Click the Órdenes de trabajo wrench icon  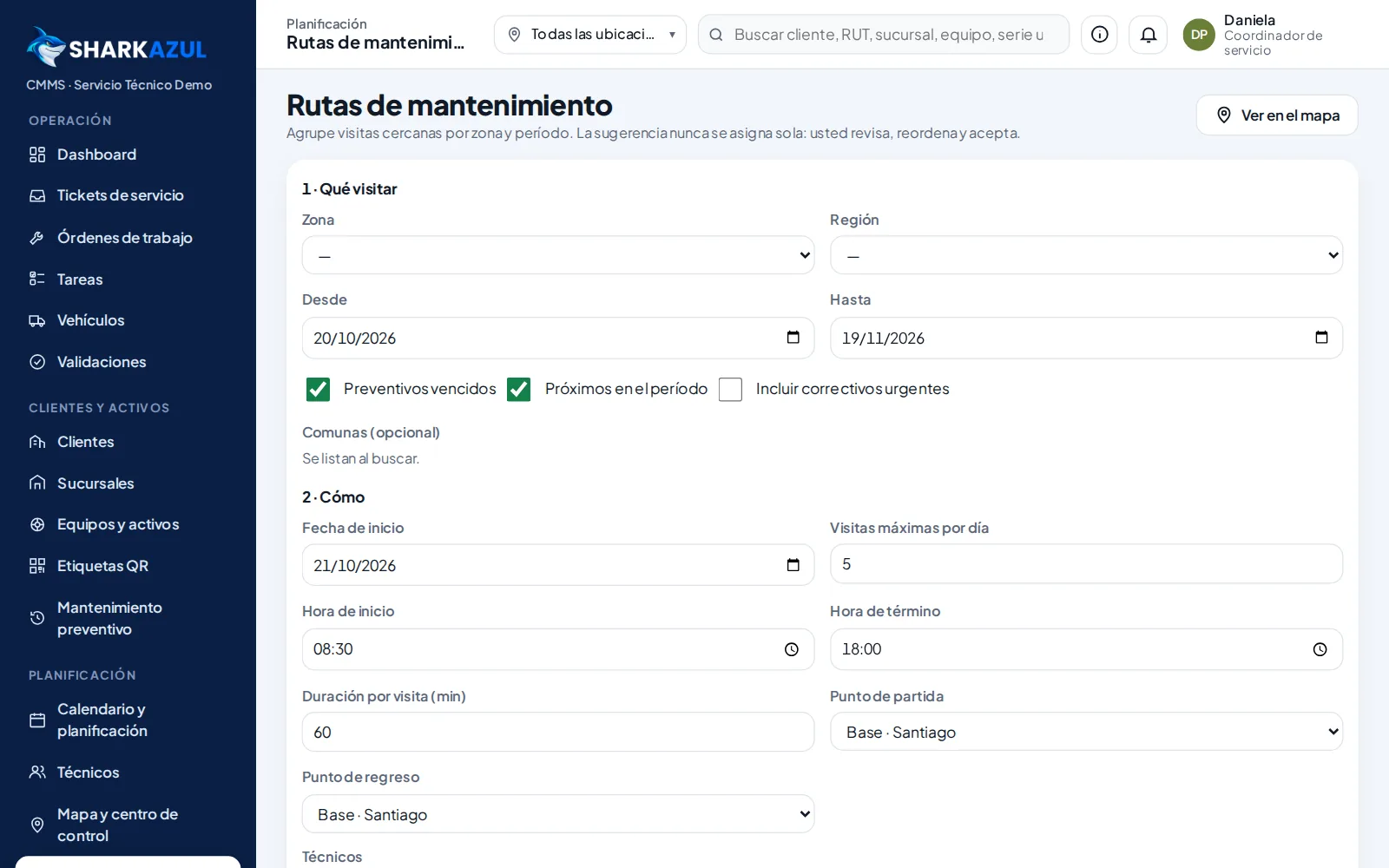tap(37, 238)
